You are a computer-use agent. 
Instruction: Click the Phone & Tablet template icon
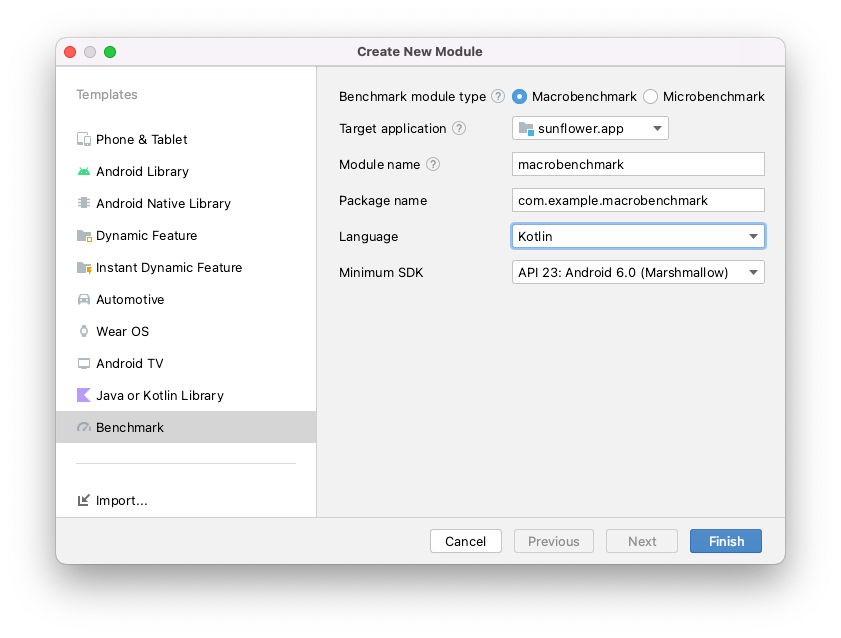point(84,139)
